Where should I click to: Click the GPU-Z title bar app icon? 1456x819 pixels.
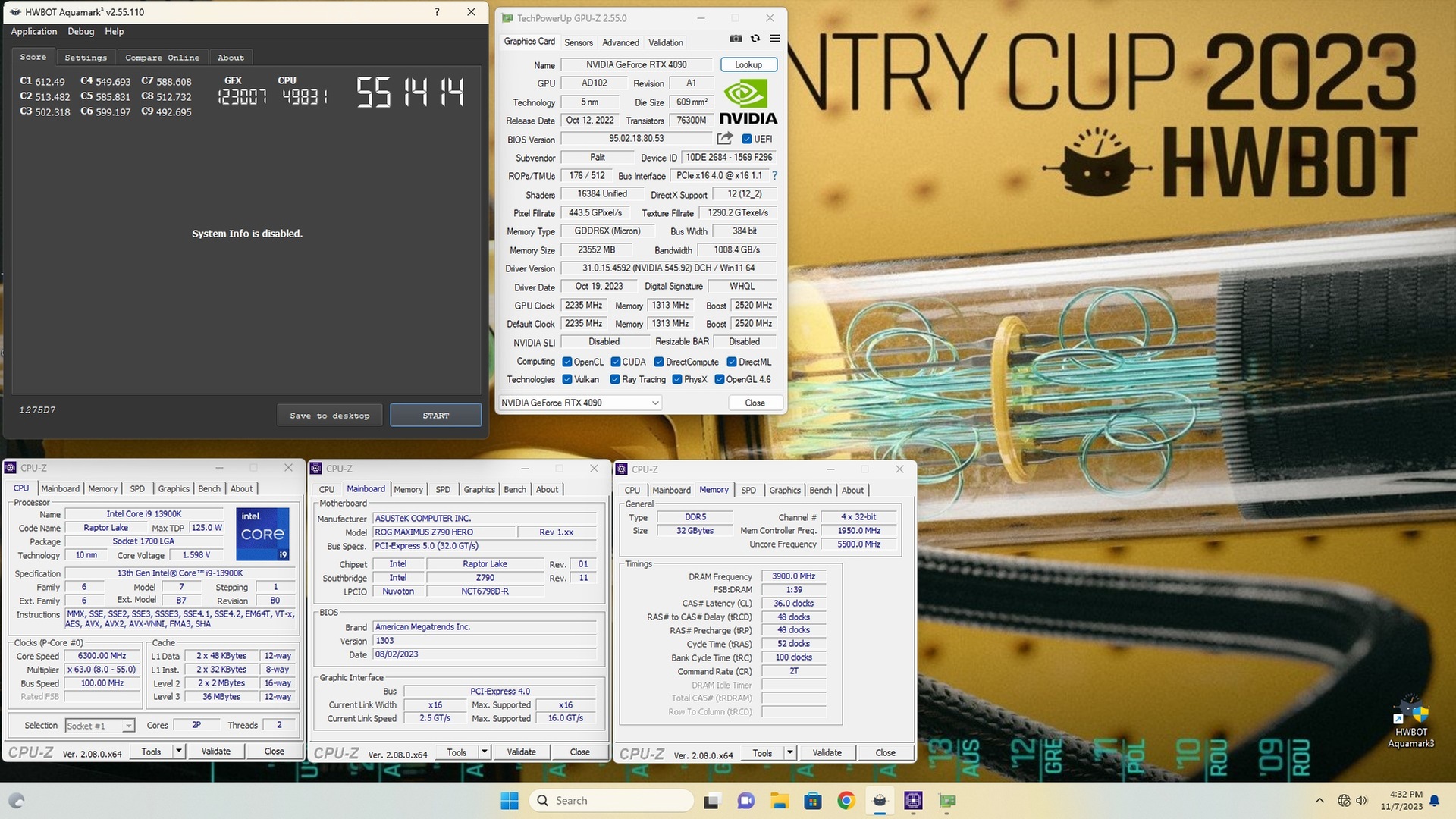pos(507,18)
